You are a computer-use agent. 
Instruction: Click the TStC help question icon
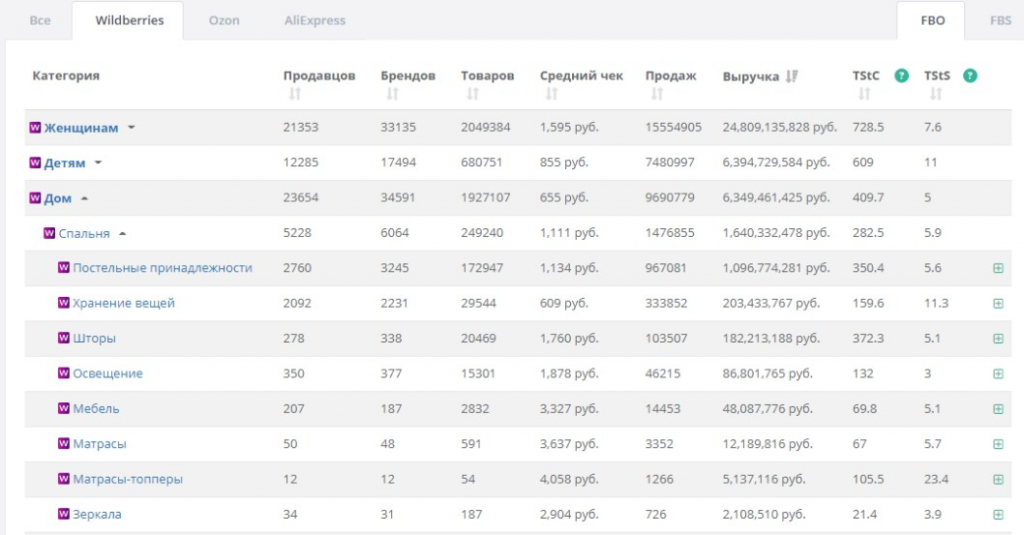901,76
